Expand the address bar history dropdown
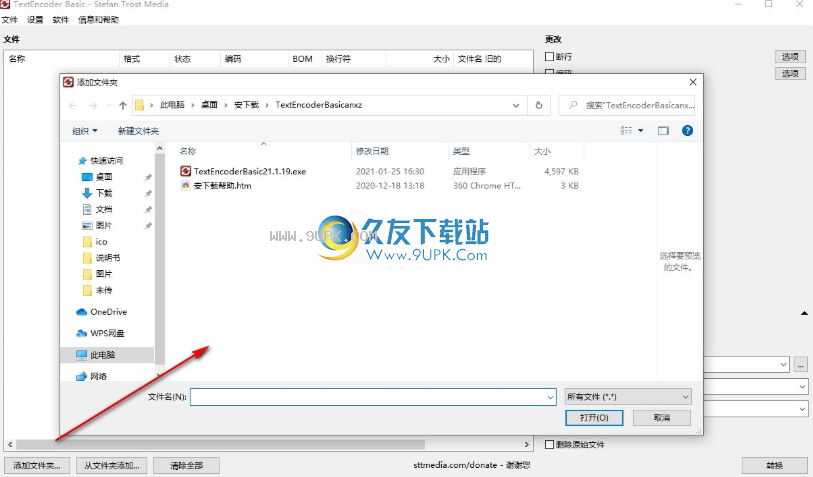This screenshot has height=477, width=813. click(516, 105)
